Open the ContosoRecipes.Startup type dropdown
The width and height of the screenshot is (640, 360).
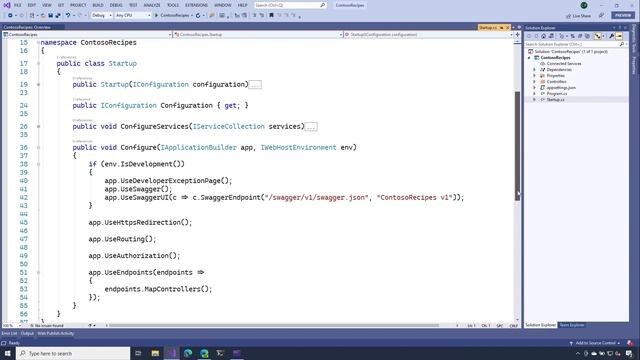click(x=258, y=35)
